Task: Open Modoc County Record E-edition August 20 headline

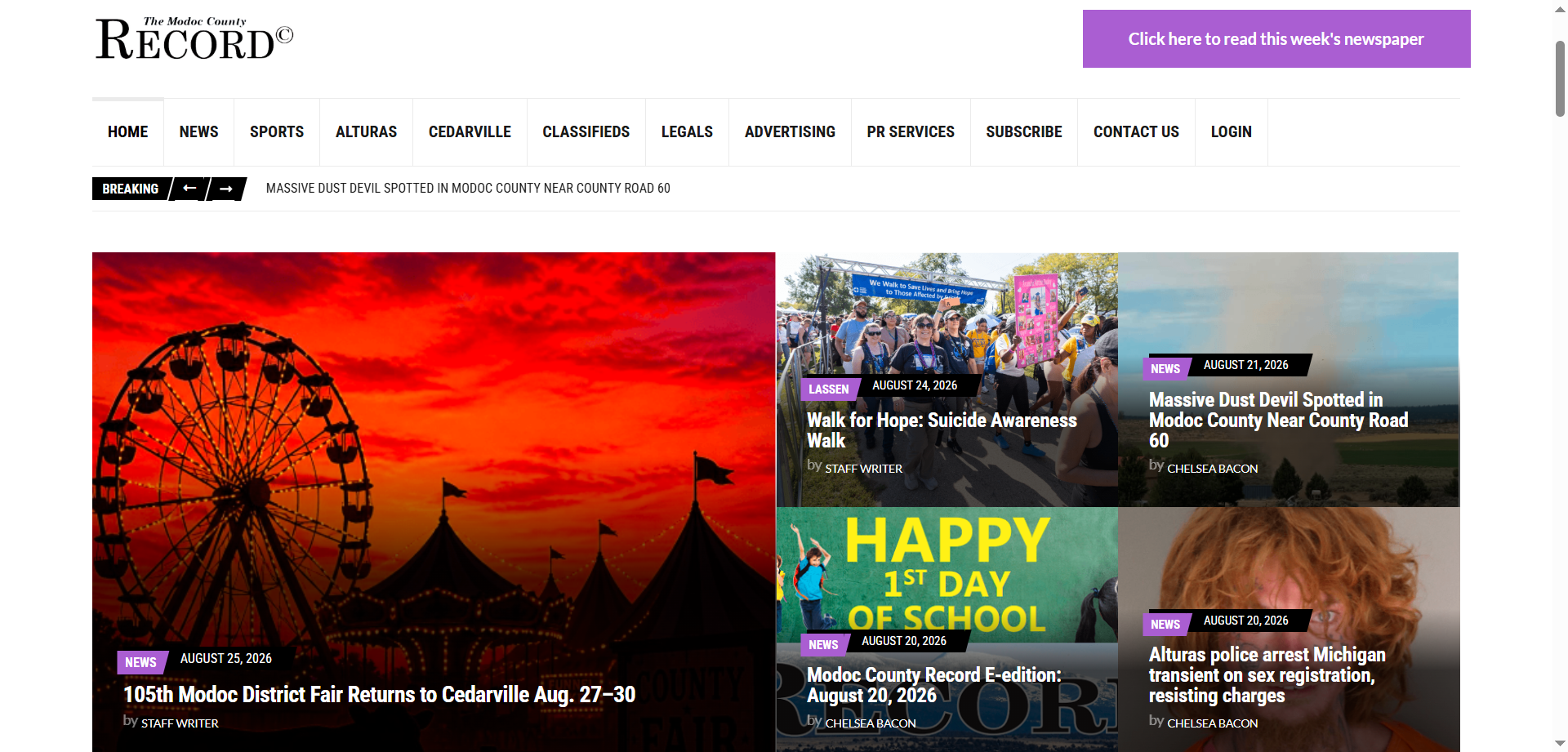Action: pos(934,685)
